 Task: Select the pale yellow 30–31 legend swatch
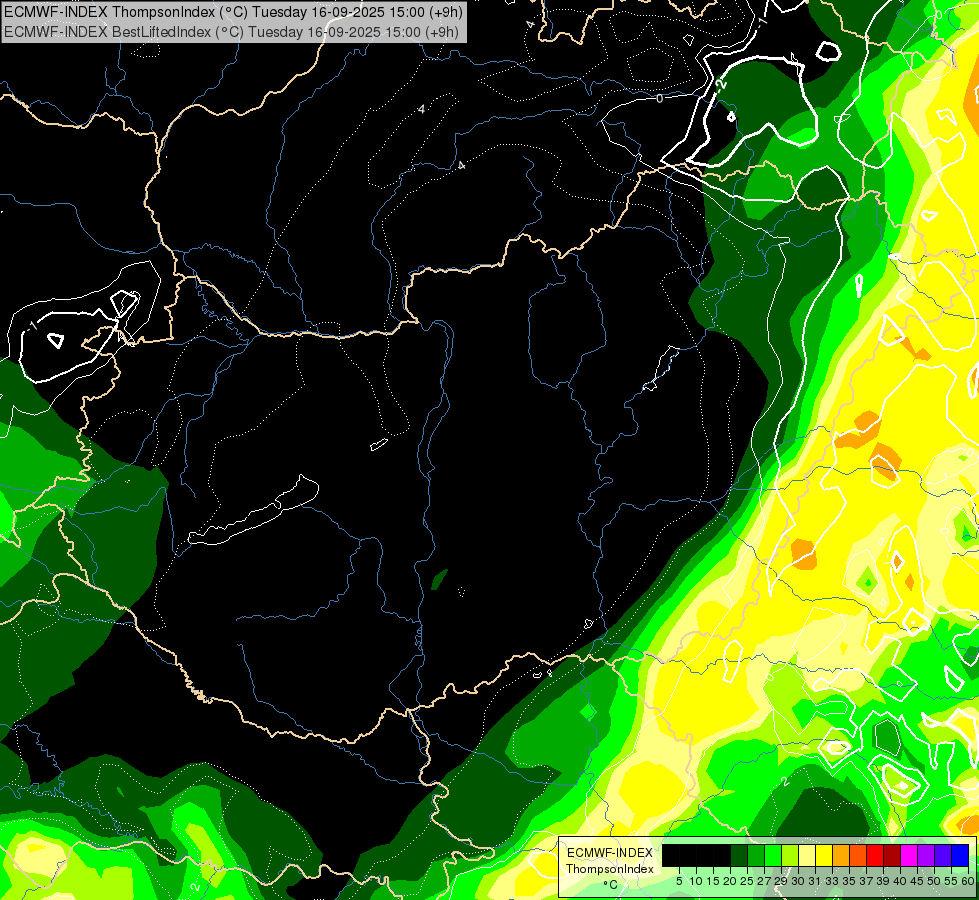point(807,855)
